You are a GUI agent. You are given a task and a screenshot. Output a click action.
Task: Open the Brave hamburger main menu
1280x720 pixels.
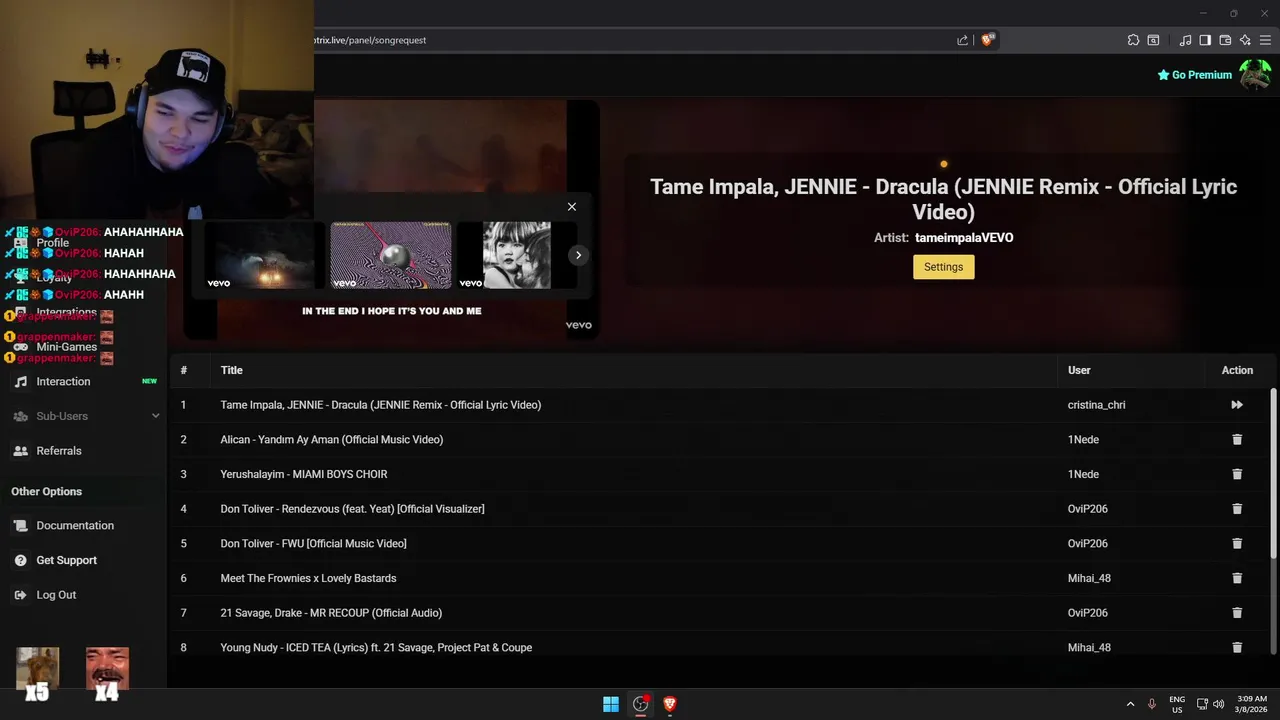pos(1265,40)
